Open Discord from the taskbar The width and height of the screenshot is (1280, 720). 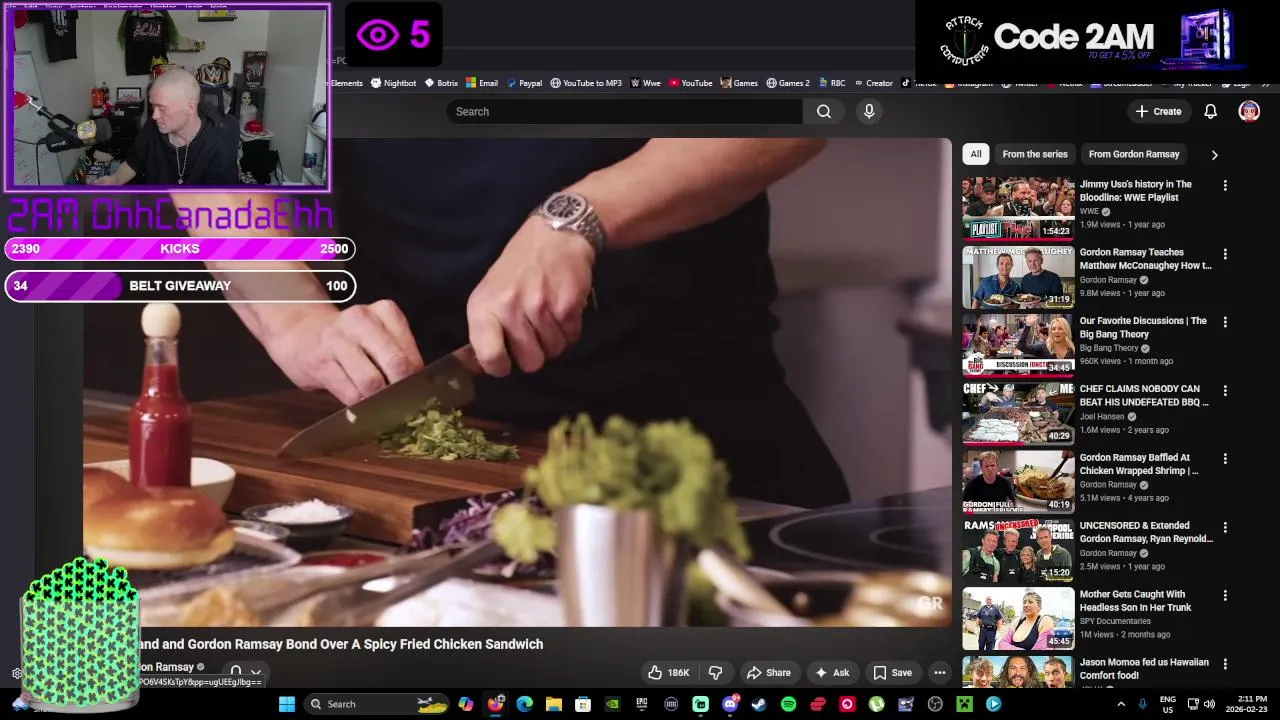coord(730,704)
